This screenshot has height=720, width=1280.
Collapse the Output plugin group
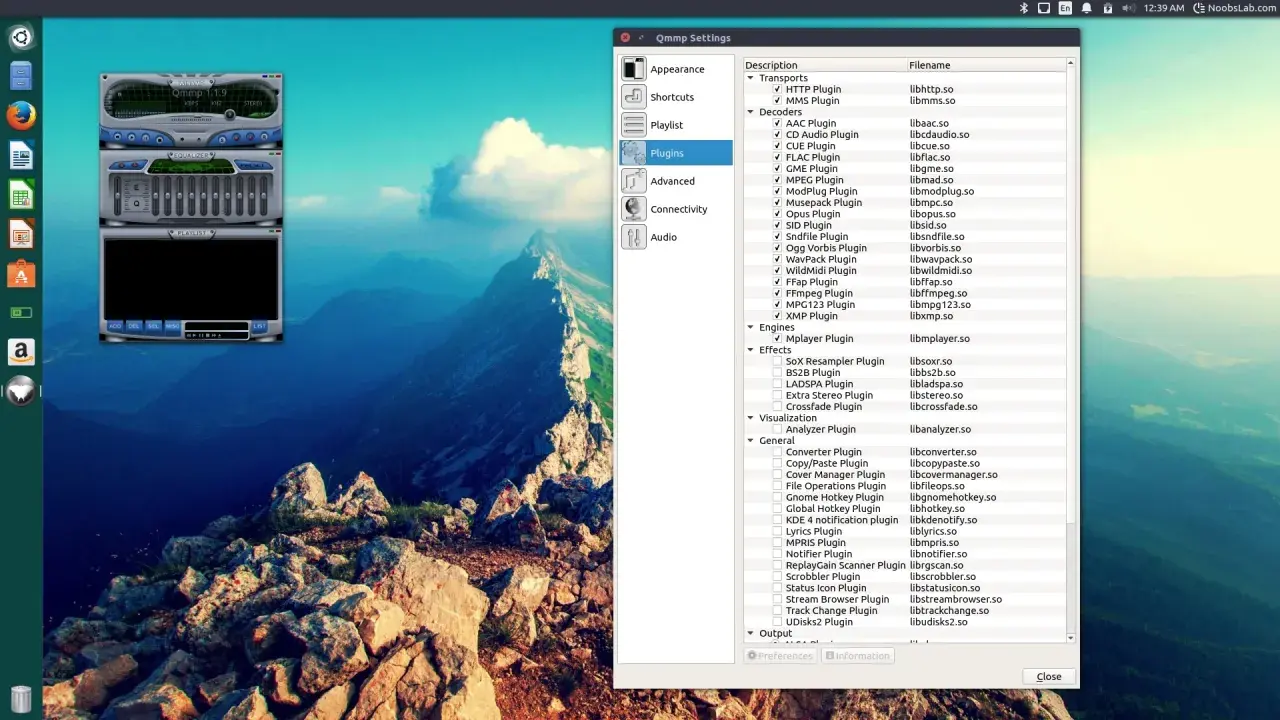click(x=750, y=633)
